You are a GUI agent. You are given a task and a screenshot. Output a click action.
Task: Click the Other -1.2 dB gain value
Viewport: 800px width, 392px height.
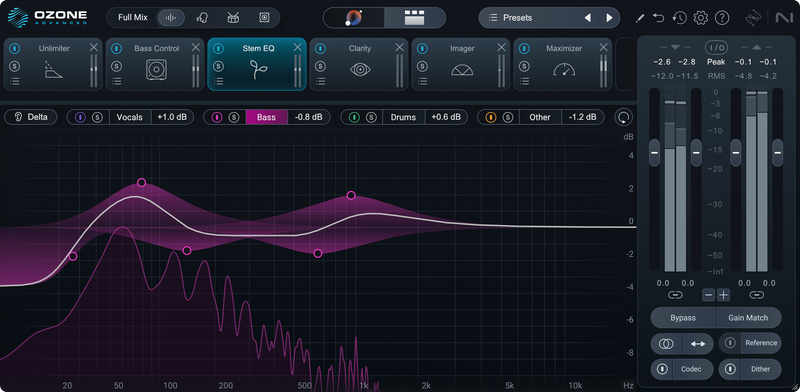pyautogui.click(x=583, y=117)
